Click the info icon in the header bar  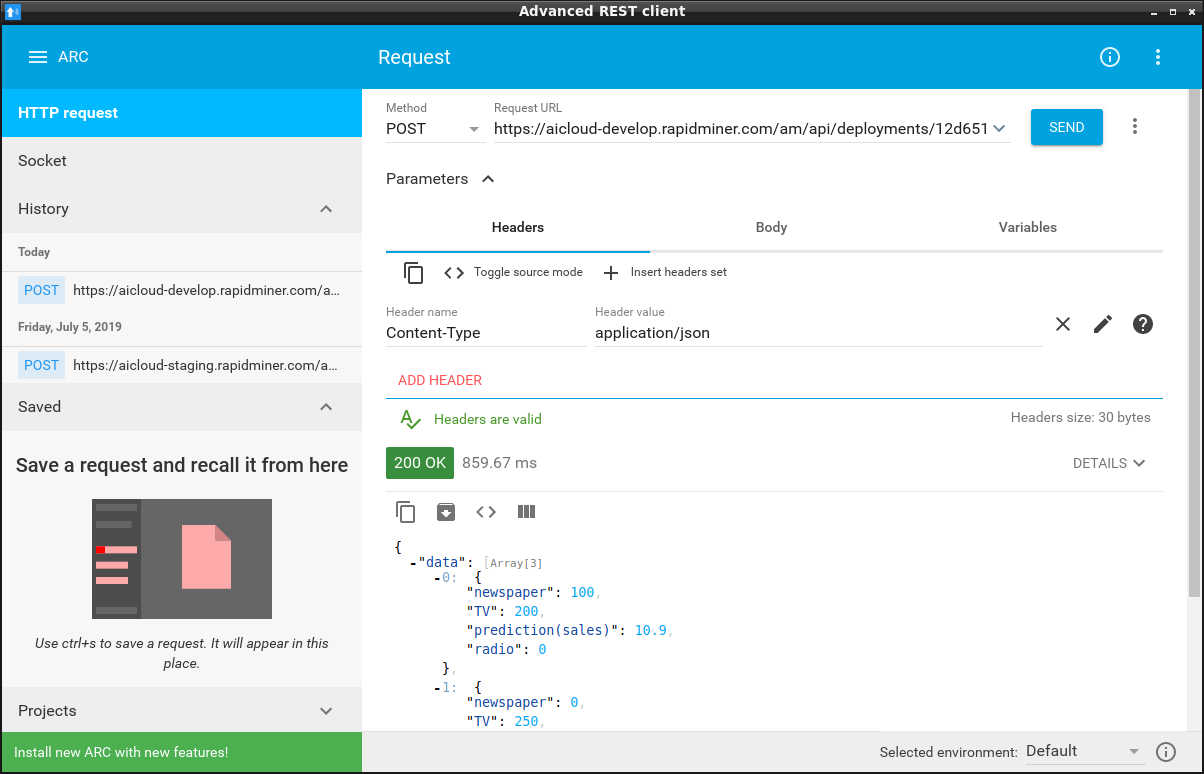coord(1110,57)
